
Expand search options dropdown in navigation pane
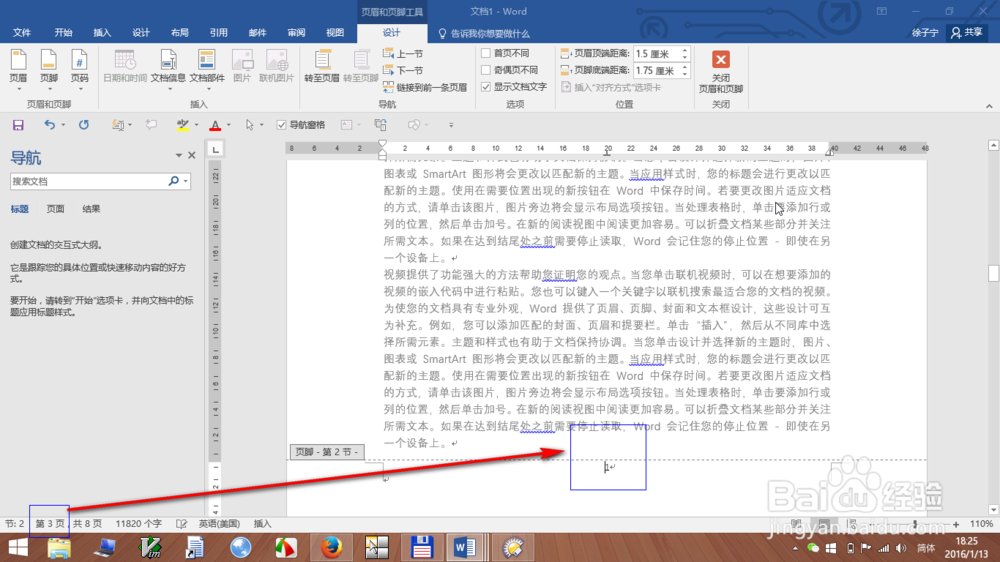pyautogui.click(x=186, y=181)
